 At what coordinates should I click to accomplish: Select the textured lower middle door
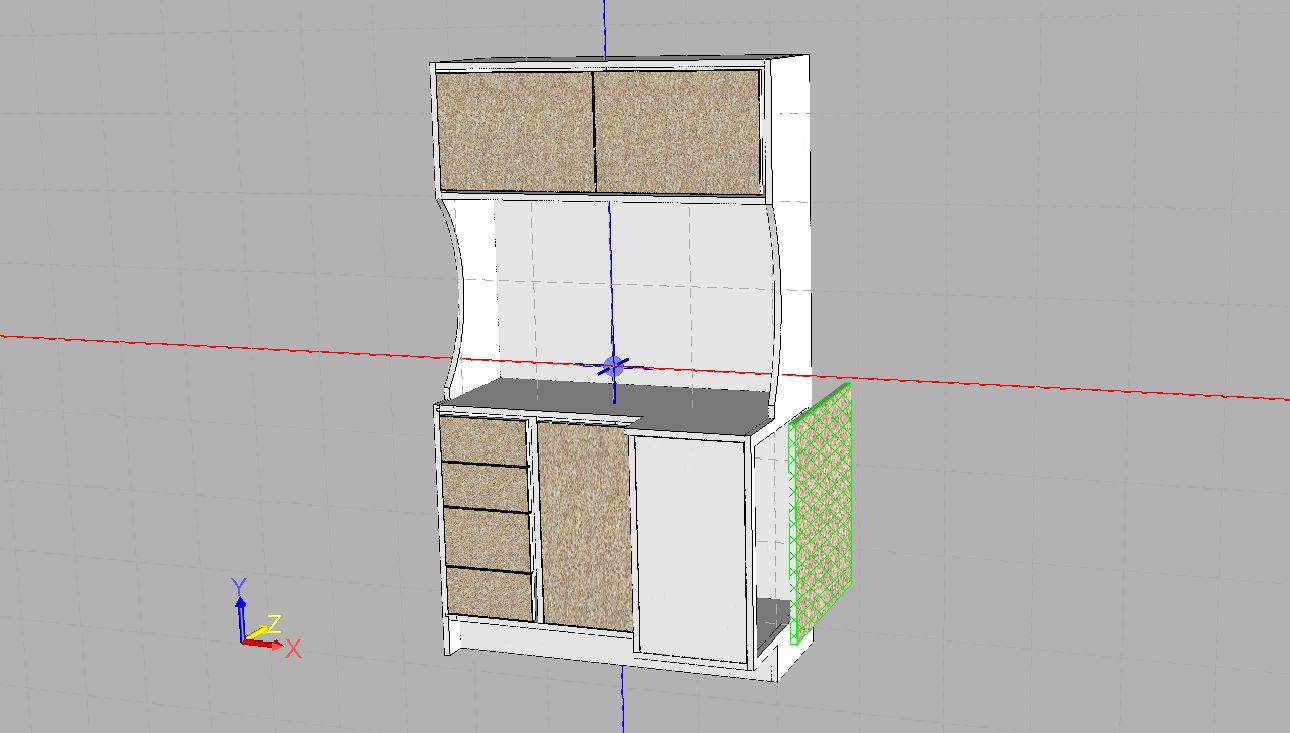tap(585, 526)
